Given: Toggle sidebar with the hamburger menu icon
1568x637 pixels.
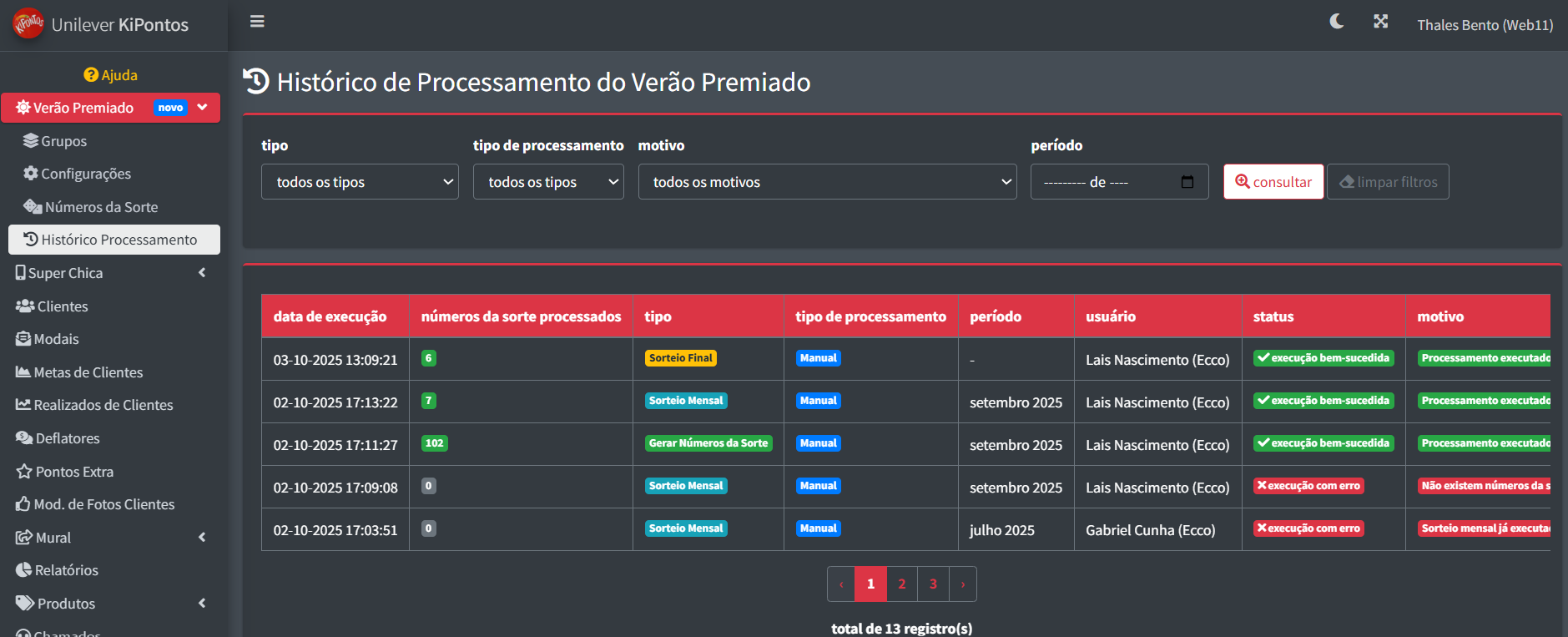Looking at the screenshot, I should tap(257, 22).
